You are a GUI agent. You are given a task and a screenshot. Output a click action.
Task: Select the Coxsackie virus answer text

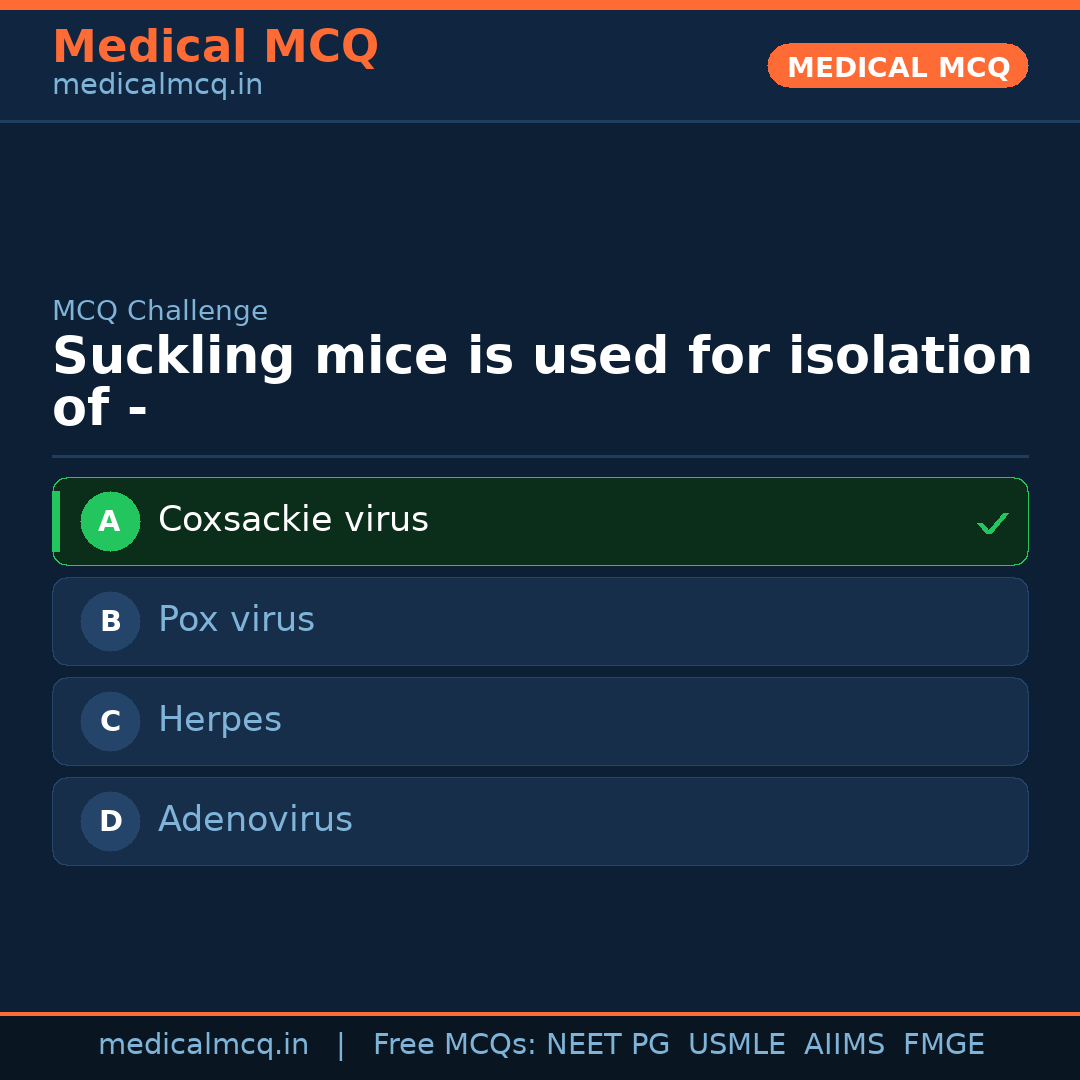[x=293, y=520]
